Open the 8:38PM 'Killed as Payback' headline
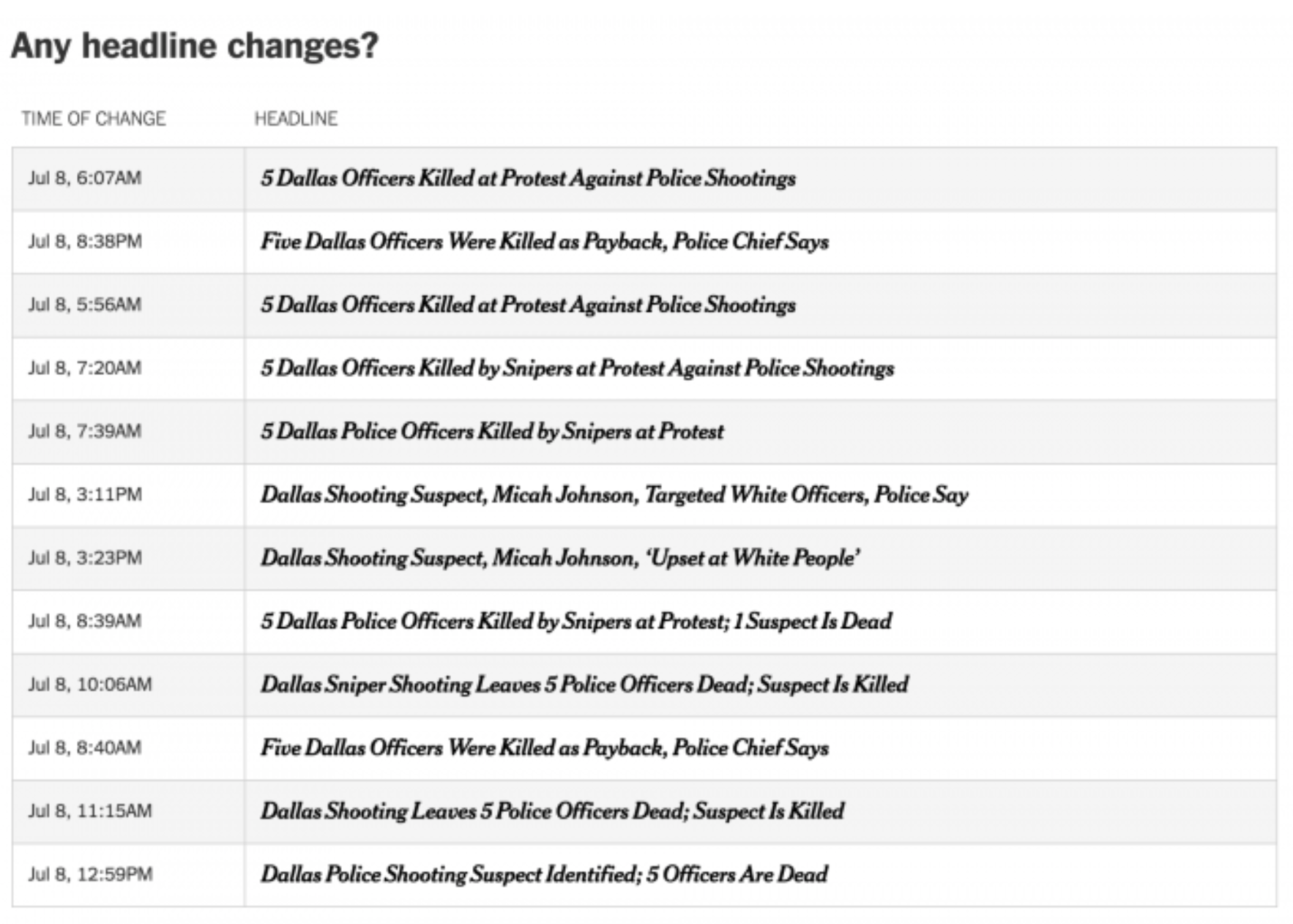 click(545, 242)
